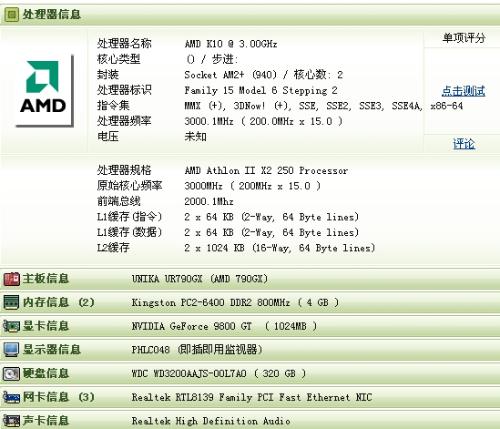Click the 处理器规格 label
The width and height of the screenshot is (500, 429).
pos(124,170)
